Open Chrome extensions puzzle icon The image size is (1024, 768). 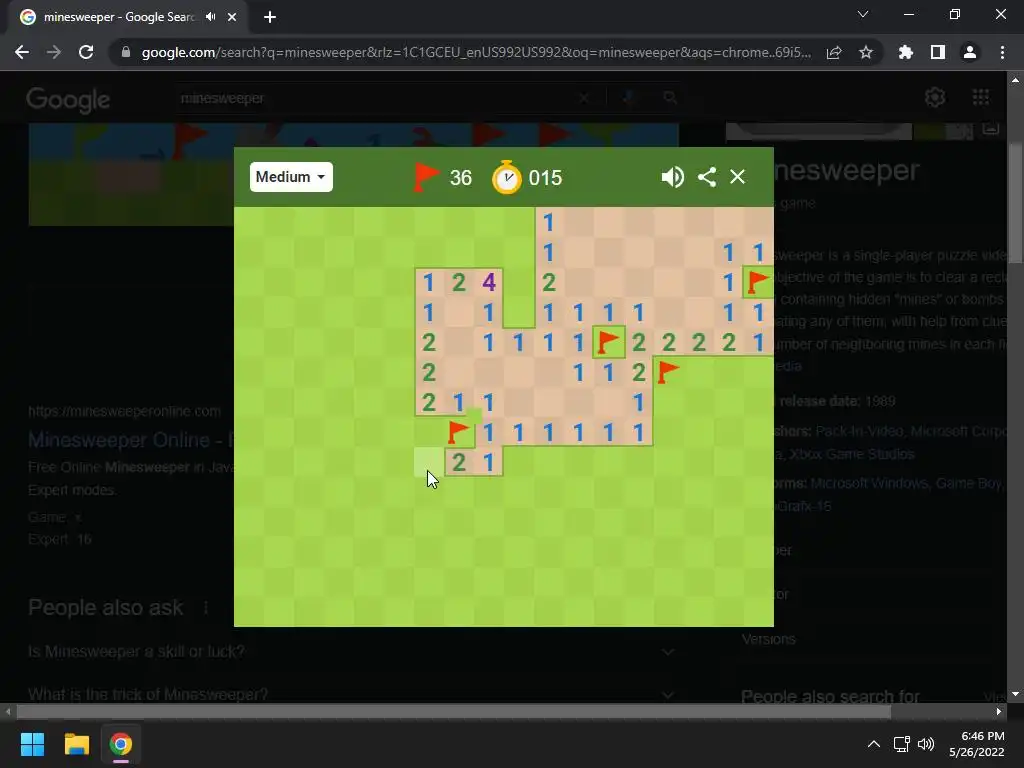(906, 52)
